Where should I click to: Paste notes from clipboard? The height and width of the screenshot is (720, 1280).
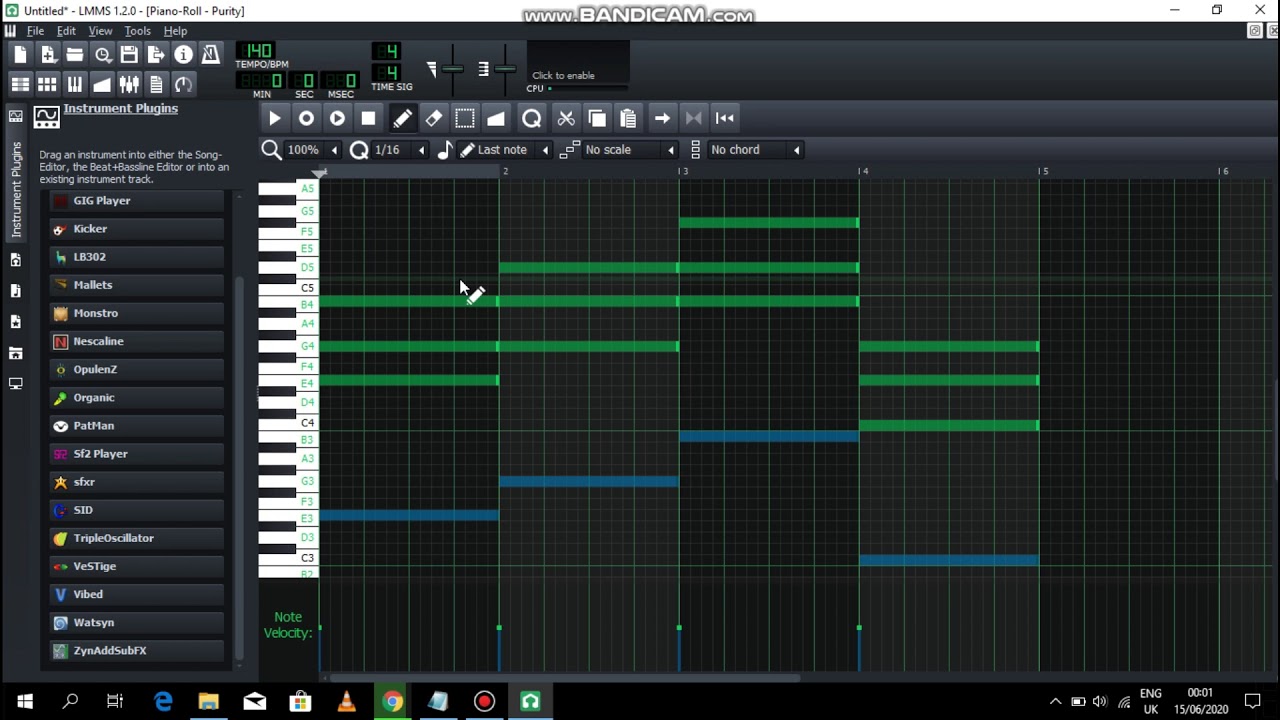tap(628, 118)
